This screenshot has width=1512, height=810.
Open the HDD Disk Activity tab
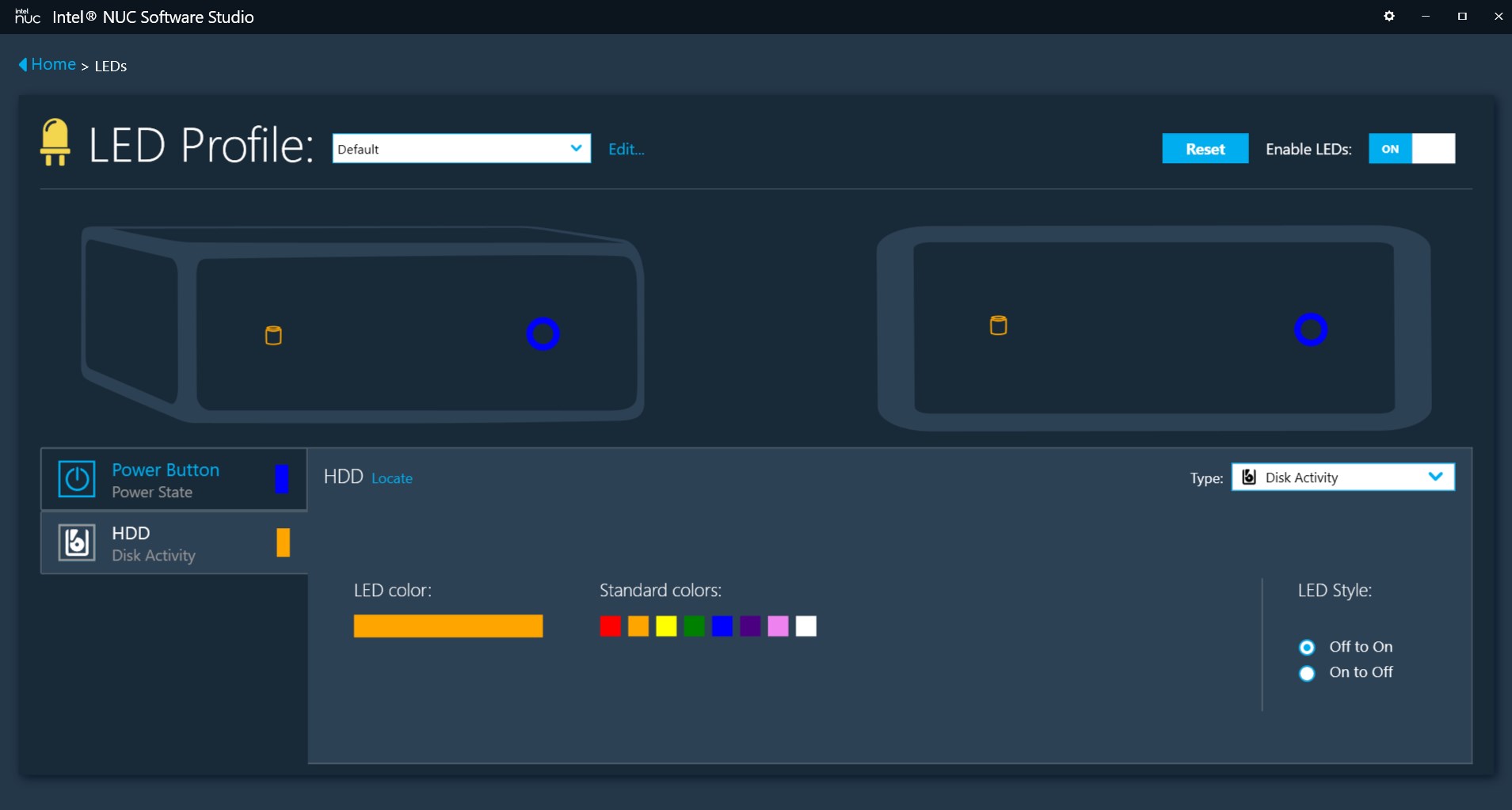click(x=174, y=542)
